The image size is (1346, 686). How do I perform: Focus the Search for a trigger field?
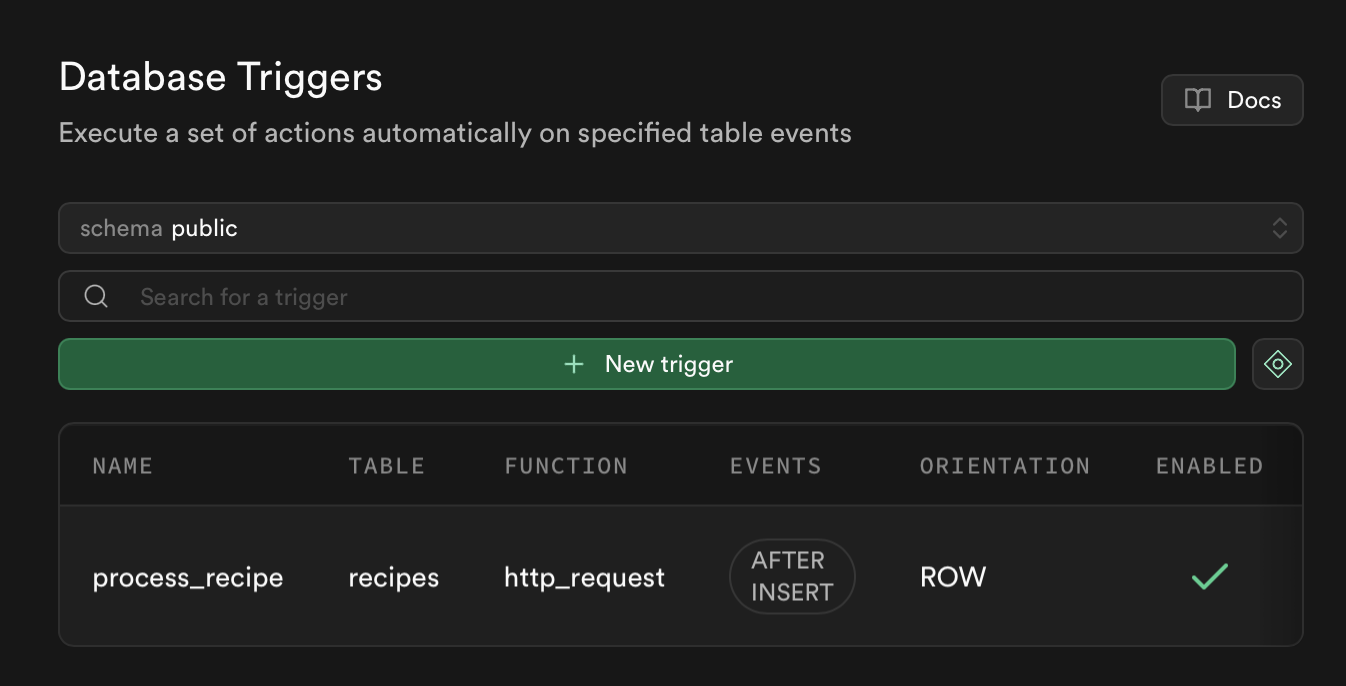tap(700, 297)
